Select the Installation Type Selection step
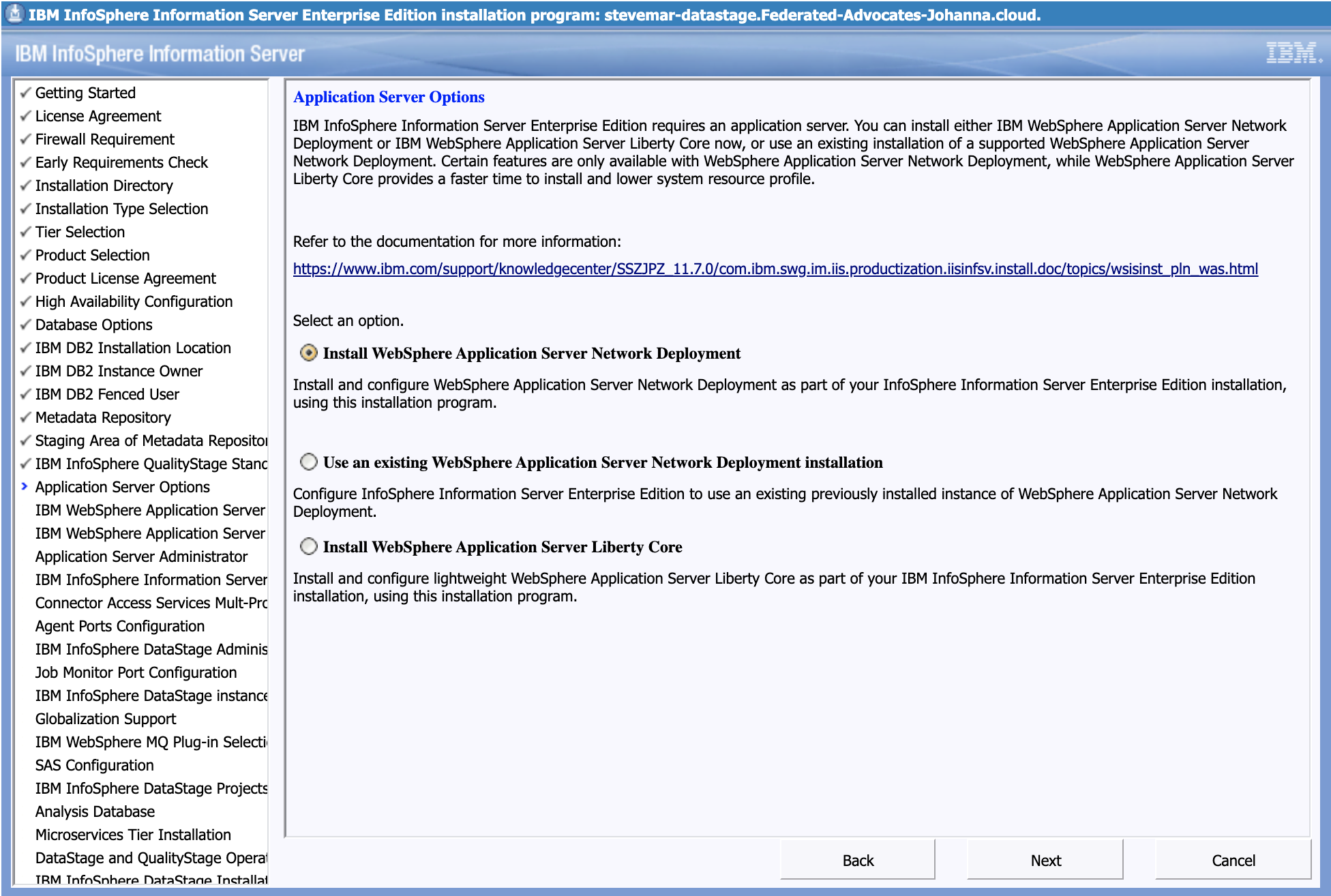This screenshot has width=1331, height=896. (121, 209)
